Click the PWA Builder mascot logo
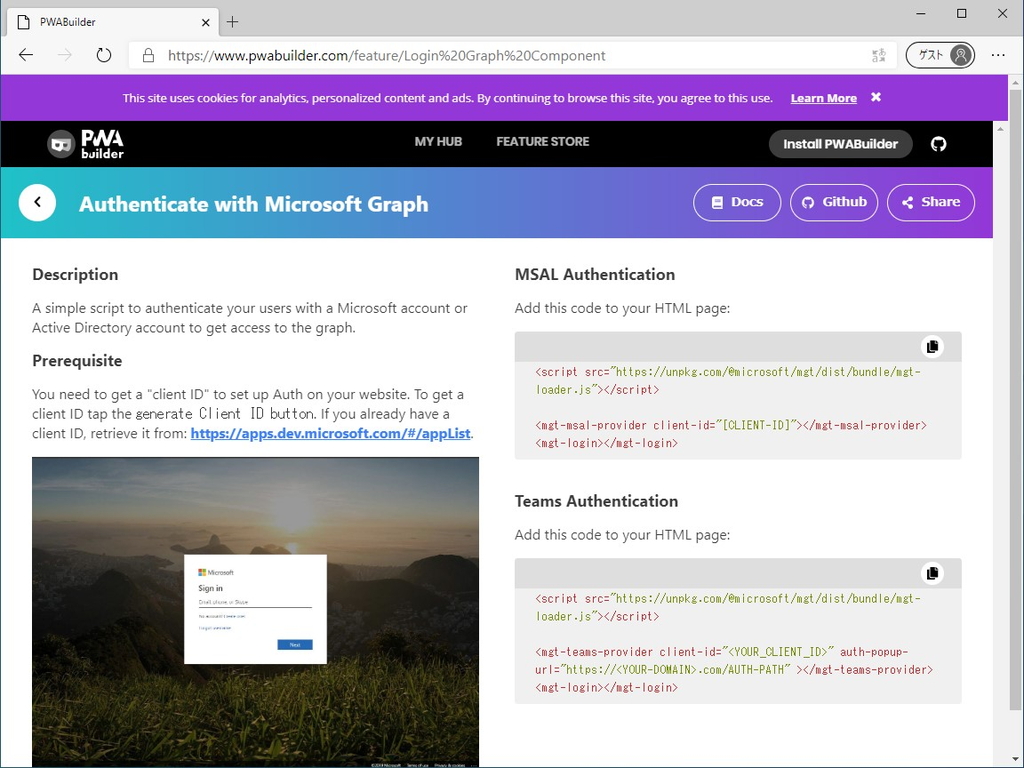The image size is (1024, 768). click(60, 144)
